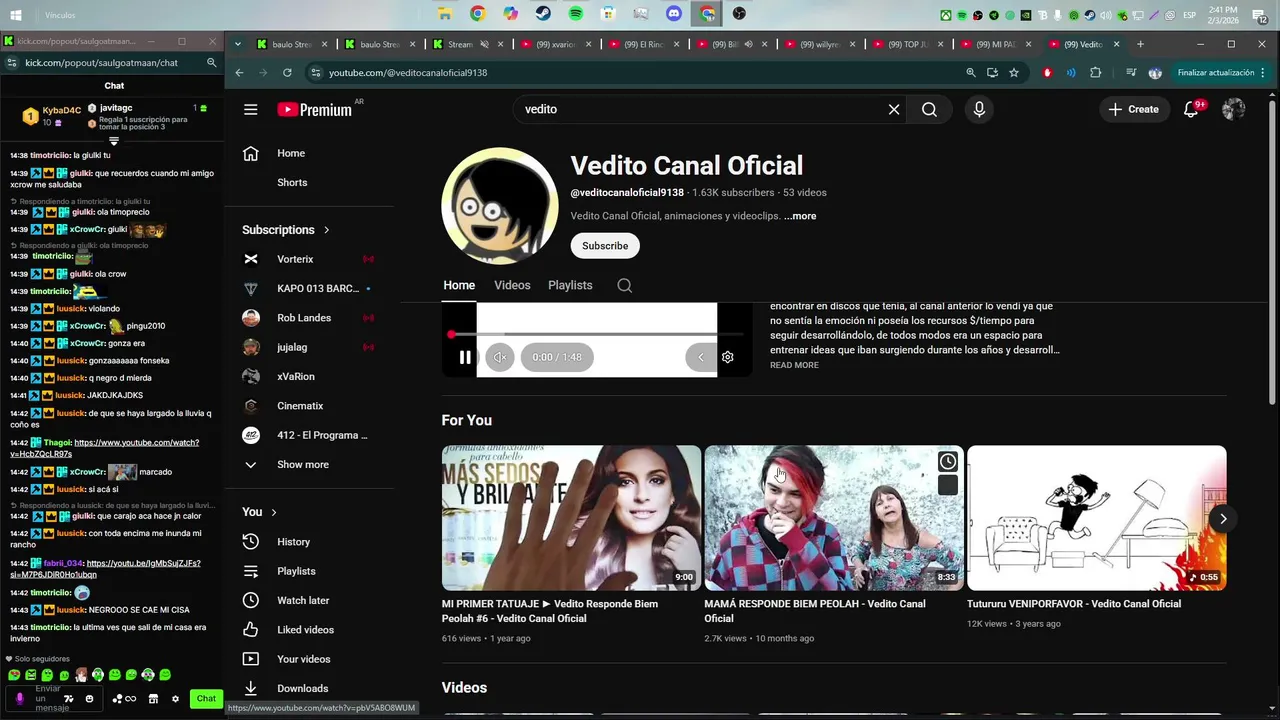Viewport: 1280px width, 720px height.
Task: Bookmark this page with the star icon
Action: pos(1014,73)
